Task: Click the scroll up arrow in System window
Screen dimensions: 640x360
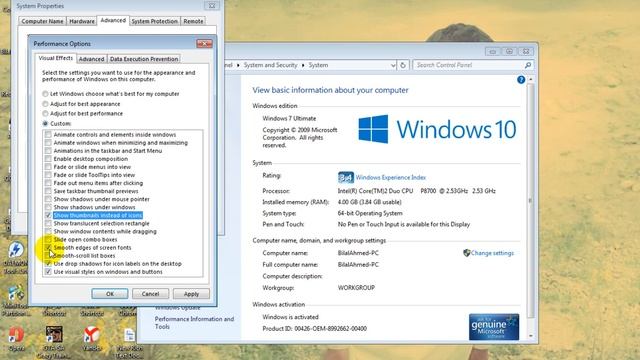Action: (x=531, y=79)
